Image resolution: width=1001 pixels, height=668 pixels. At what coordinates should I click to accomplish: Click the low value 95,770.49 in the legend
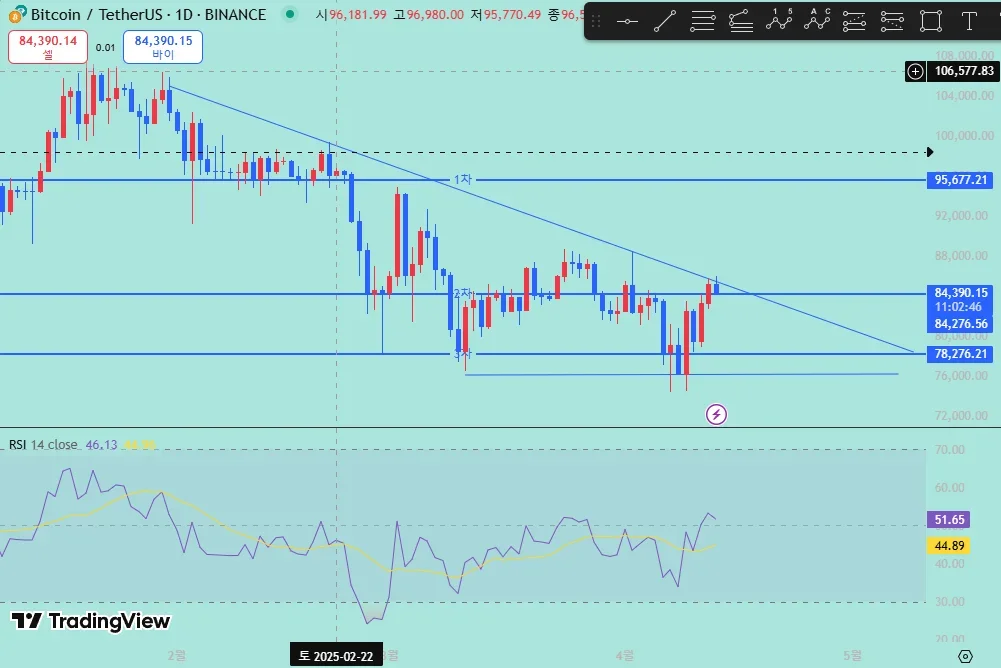(513, 14)
